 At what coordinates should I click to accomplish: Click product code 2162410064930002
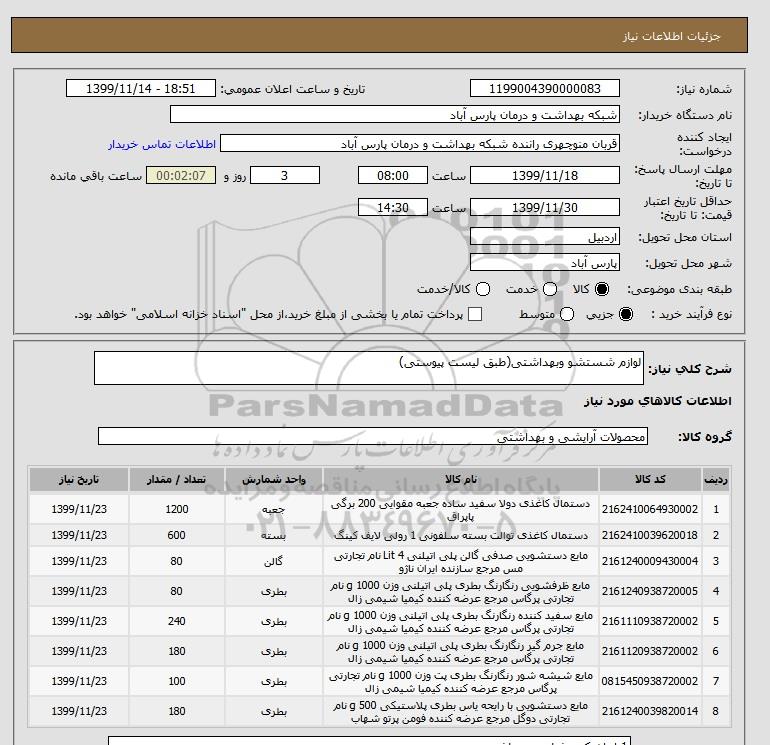650,509
